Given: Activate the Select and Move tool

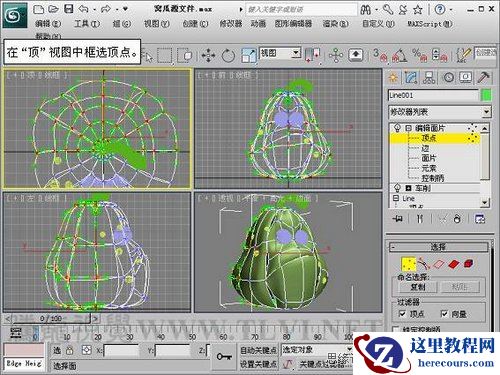Looking at the screenshot, I should (x=208, y=55).
